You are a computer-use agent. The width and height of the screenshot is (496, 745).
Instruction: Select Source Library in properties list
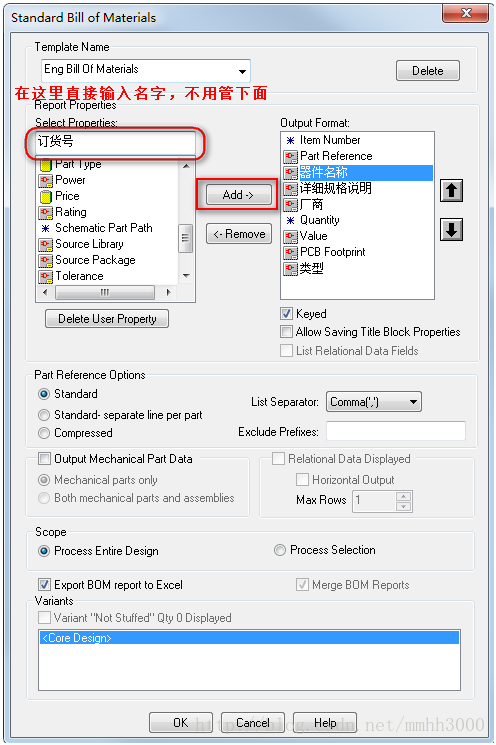point(89,244)
